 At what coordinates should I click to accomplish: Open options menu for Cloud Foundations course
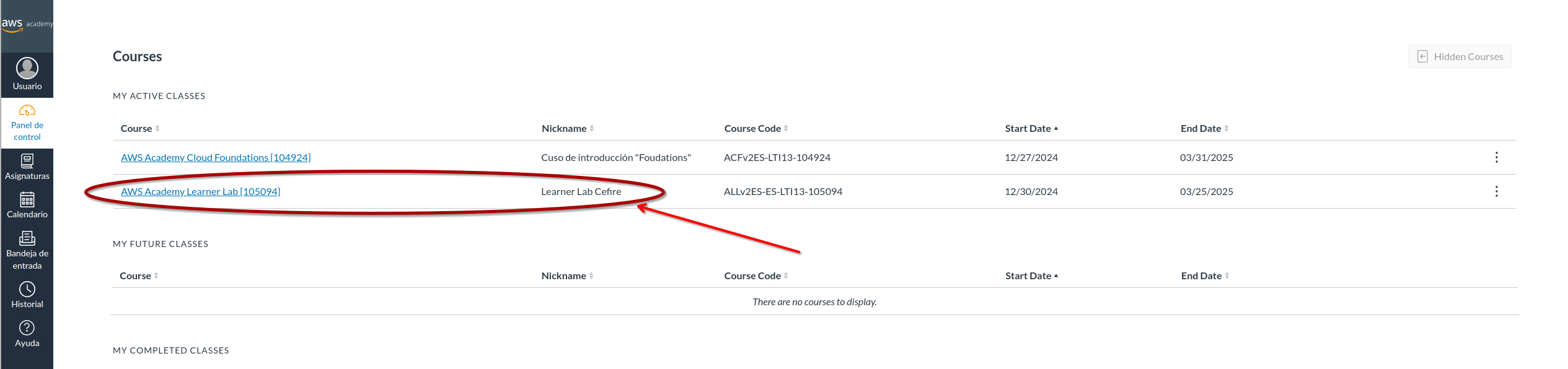point(1496,157)
